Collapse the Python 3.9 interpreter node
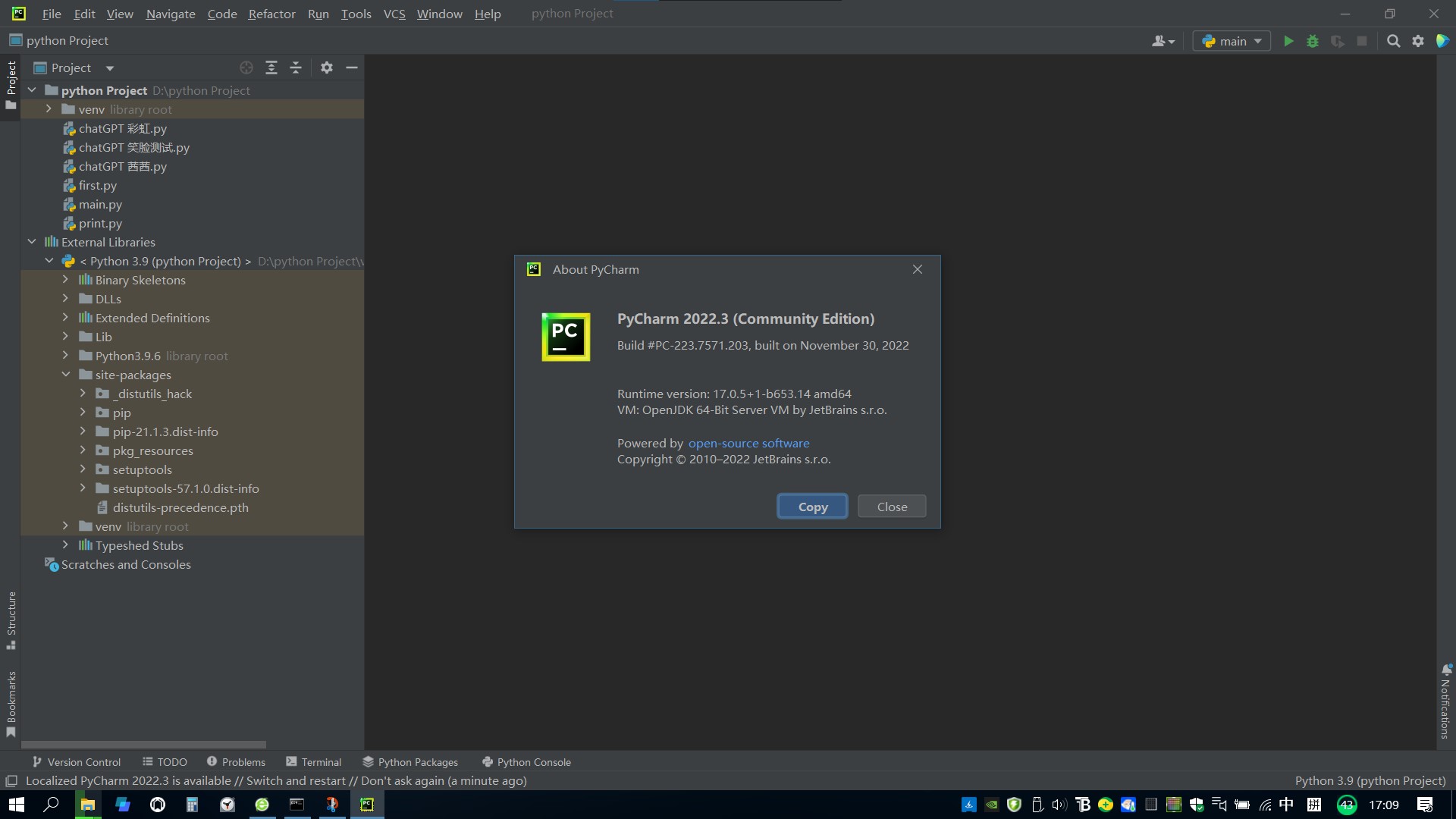 click(49, 261)
